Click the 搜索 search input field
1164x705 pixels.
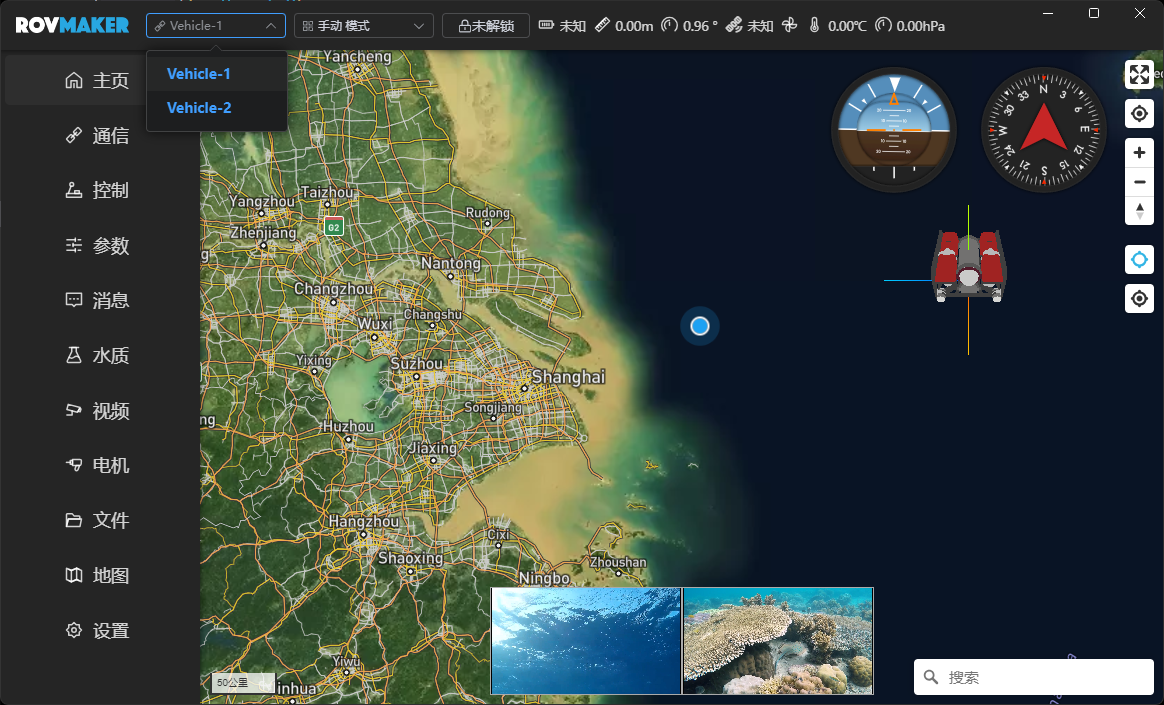point(1040,677)
